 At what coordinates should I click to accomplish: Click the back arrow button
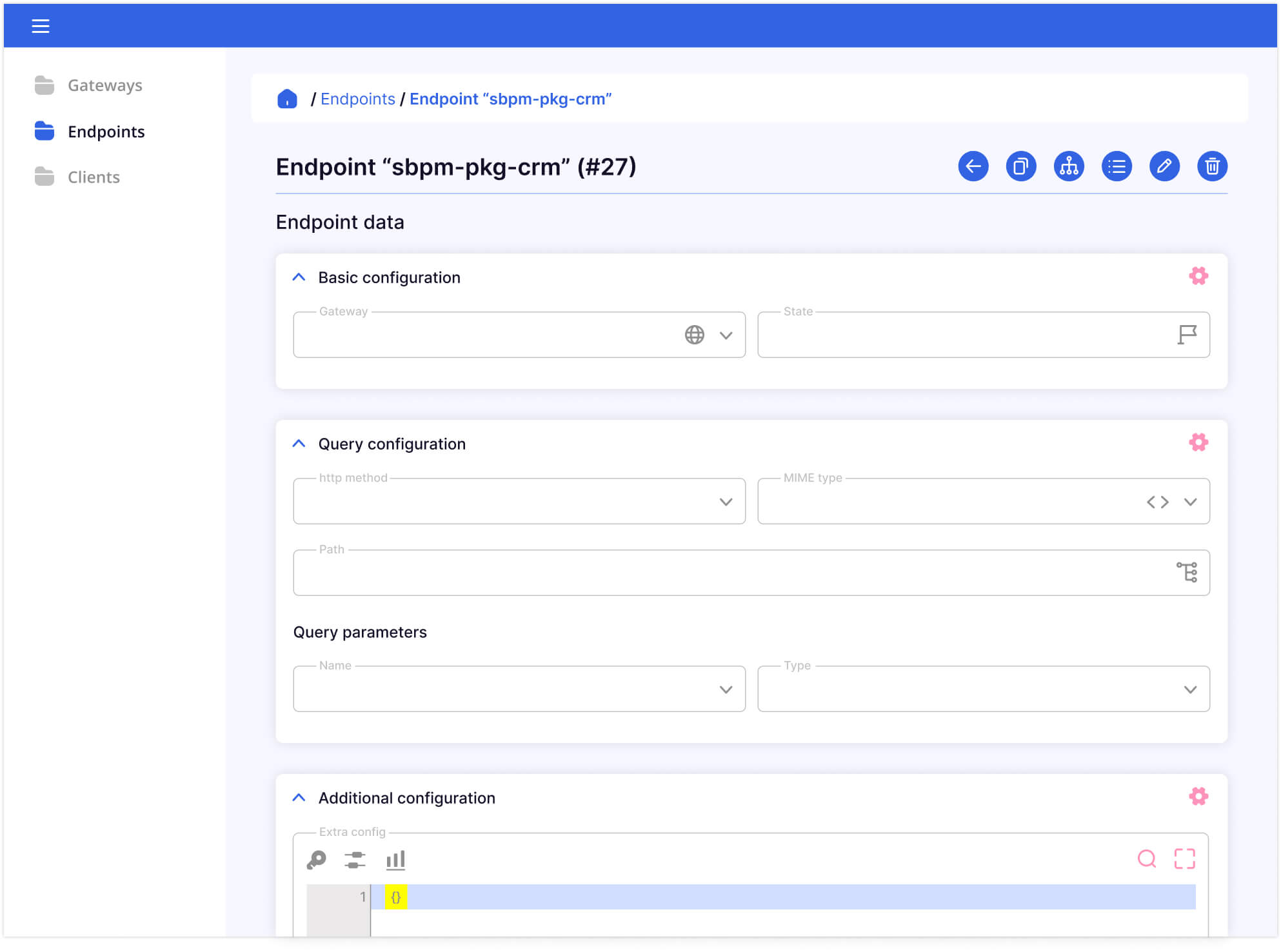973,166
